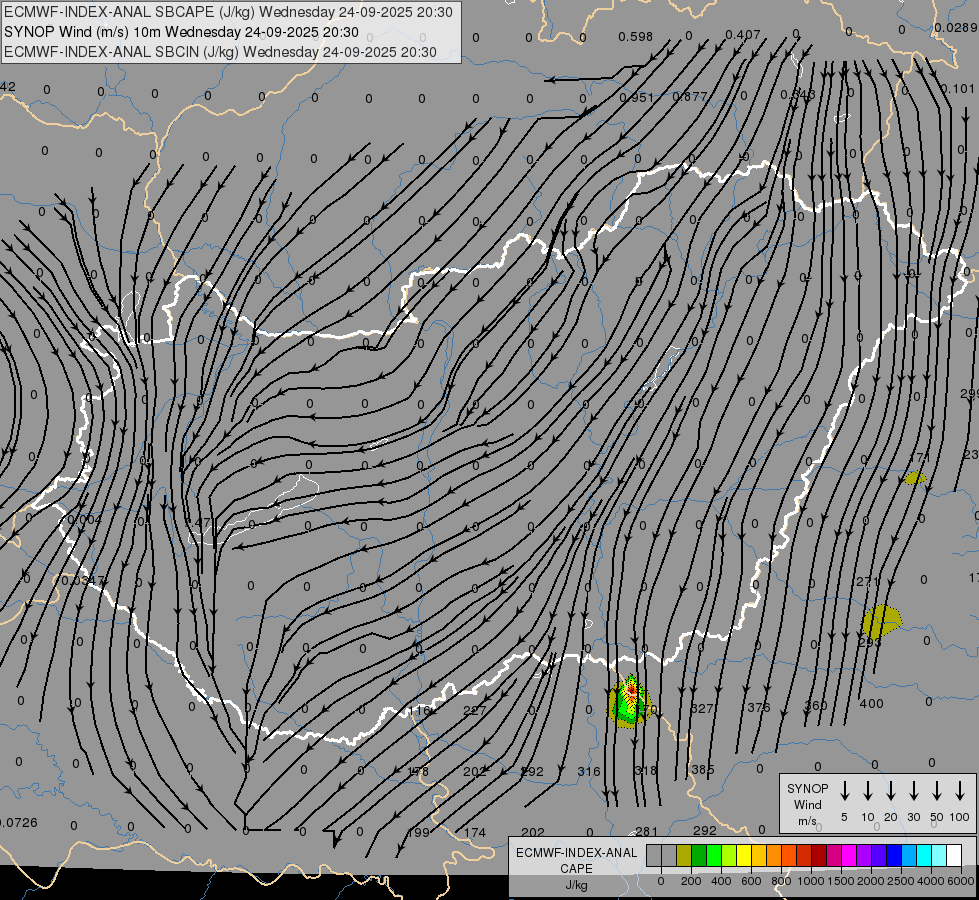Screen dimensions: 979x900
Task: Click the 400 value in the southeast
Action: pyautogui.click(x=871, y=704)
